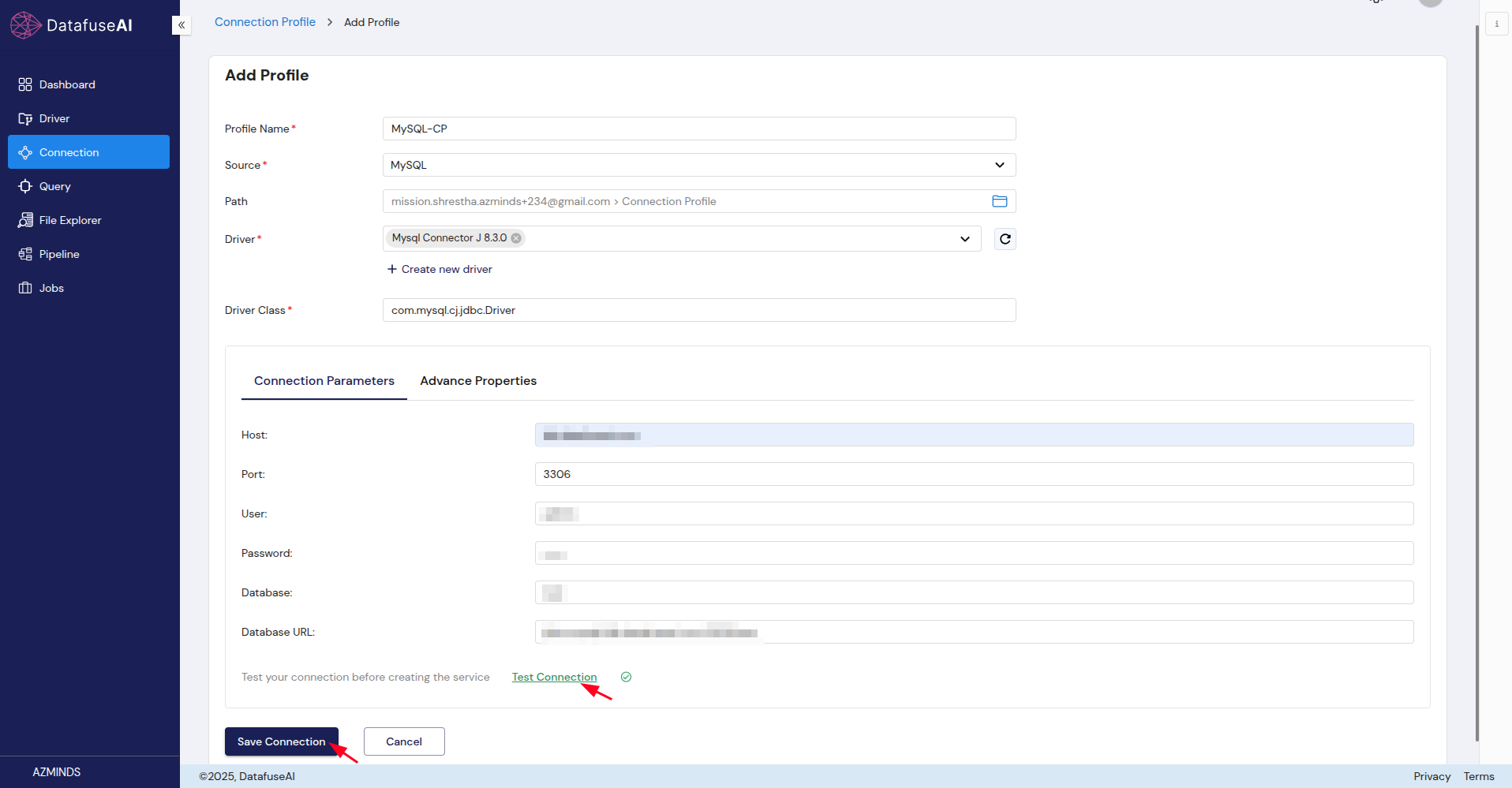Navigate to File Explorer in sidebar
The width and height of the screenshot is (1512, 788).
[69, 220]
